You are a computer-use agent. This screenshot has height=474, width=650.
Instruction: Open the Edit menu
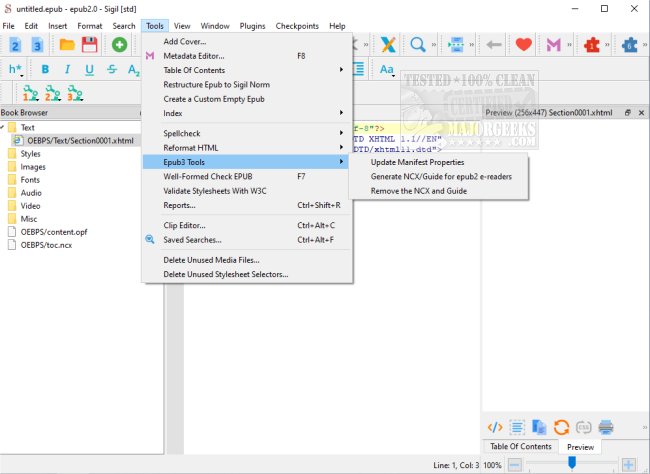[x=31, y=26]
